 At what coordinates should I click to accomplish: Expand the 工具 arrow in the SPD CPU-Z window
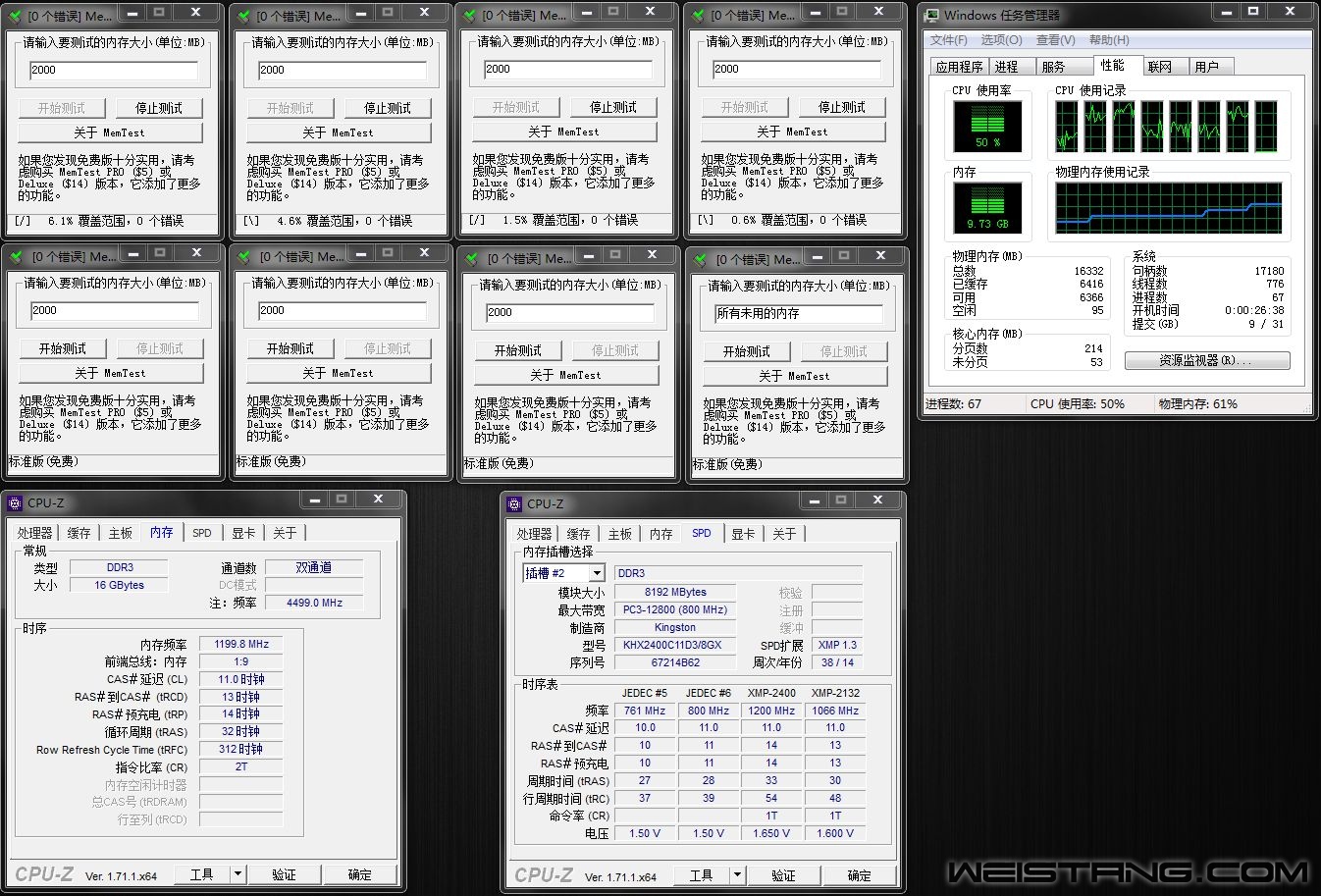pyautogui.click(x=736, y=874)
